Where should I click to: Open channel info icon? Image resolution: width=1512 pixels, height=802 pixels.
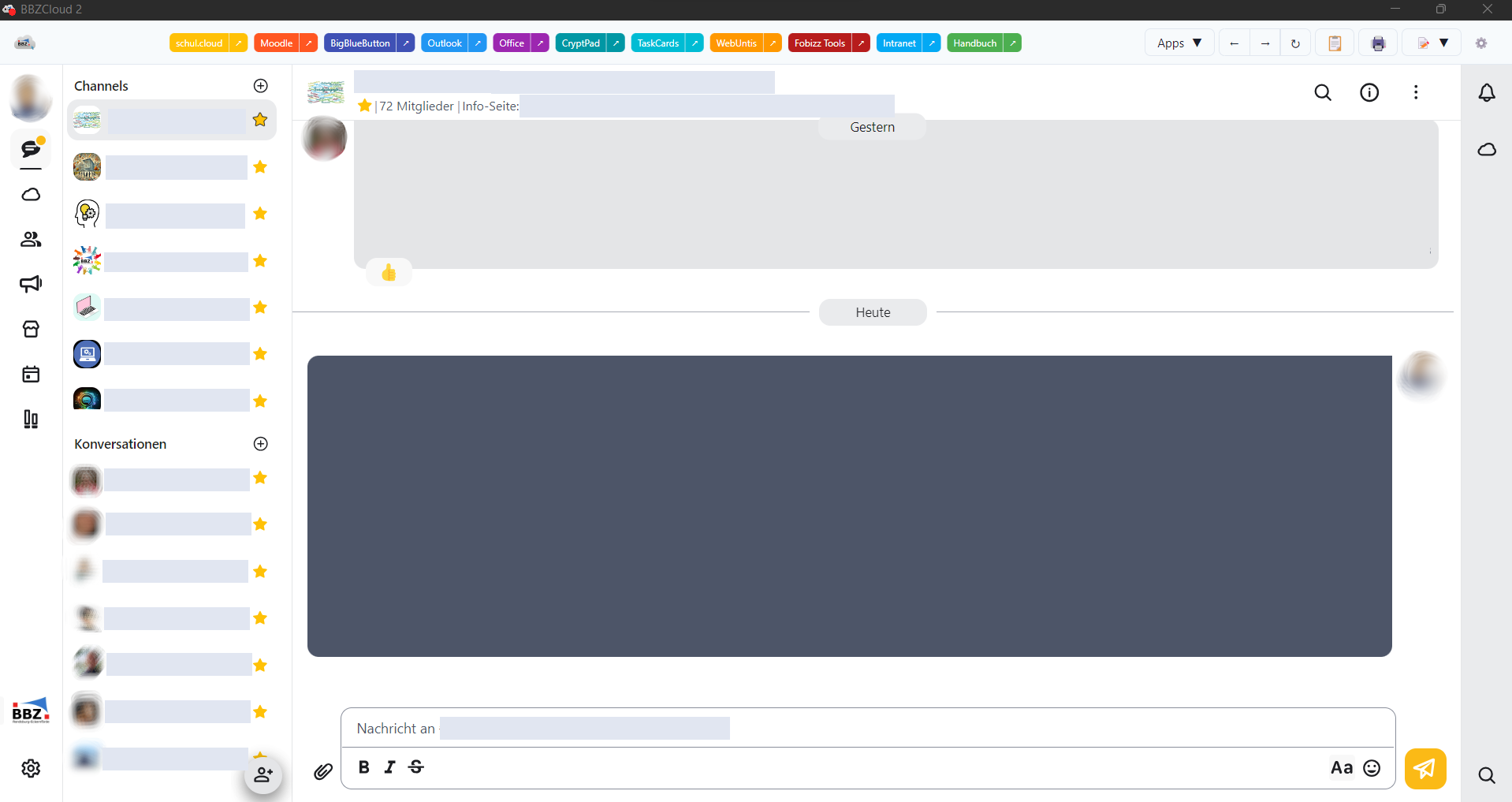point(1369,93)
